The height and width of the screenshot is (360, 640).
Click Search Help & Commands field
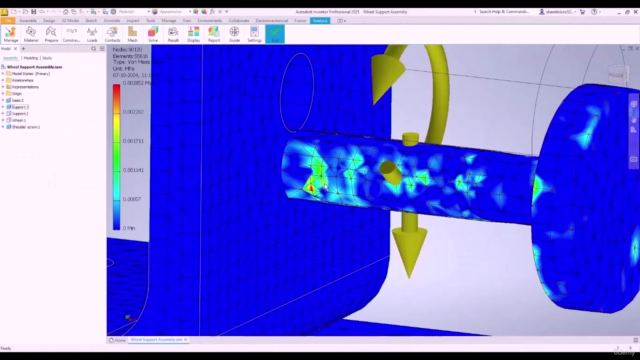click(504, 12)
